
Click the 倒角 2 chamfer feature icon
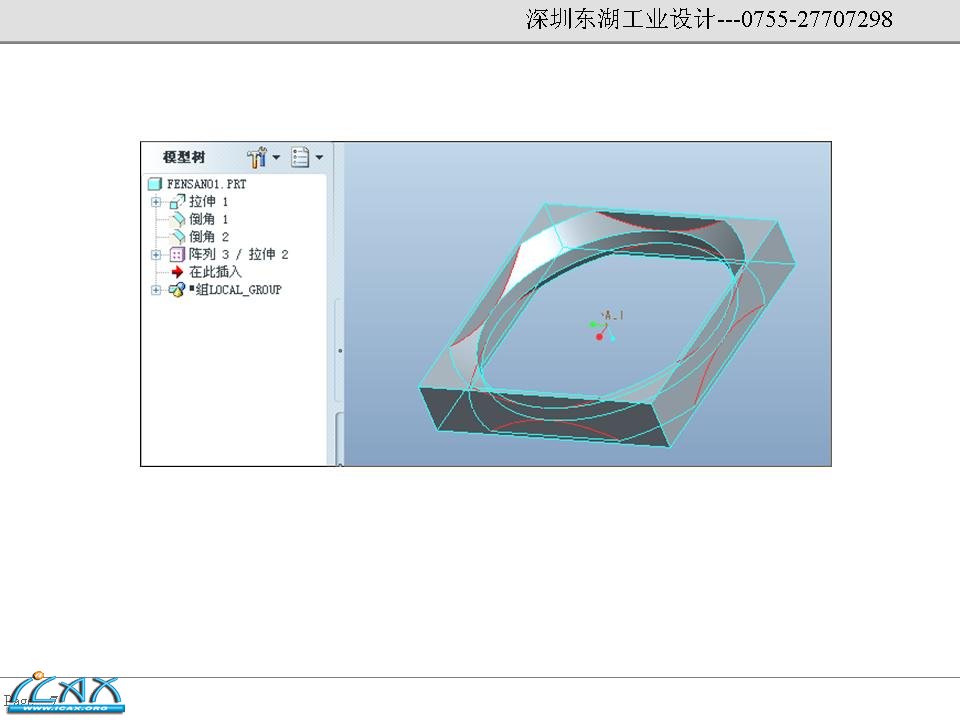(177, 235)
